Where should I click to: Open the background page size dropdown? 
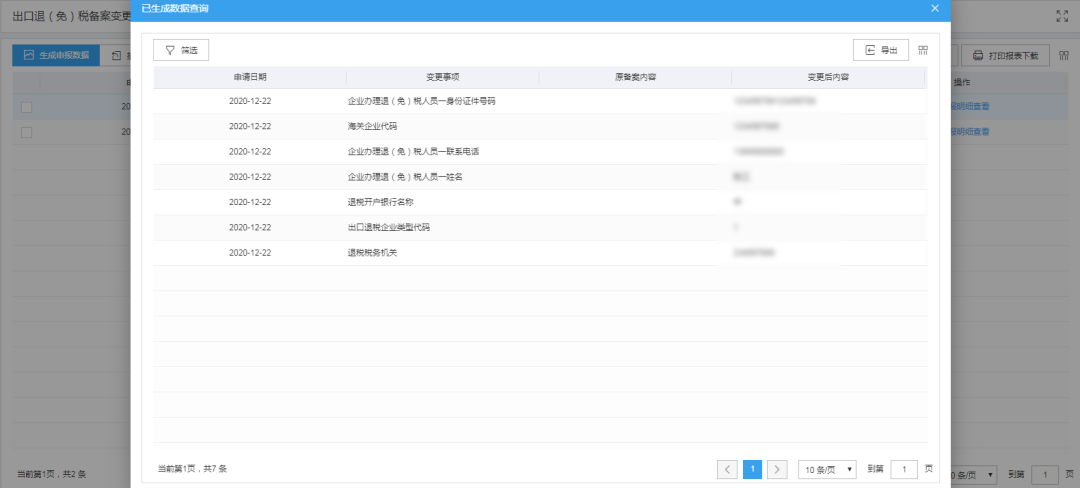coord(974,475)
